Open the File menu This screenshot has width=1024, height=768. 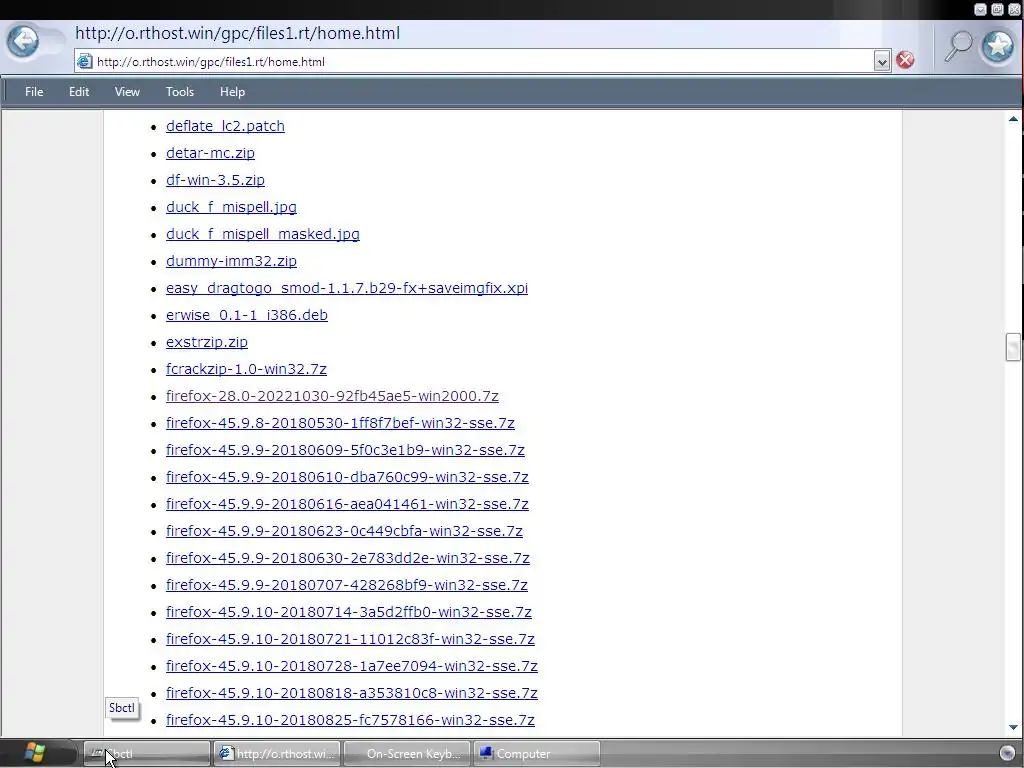coord(34,92)
